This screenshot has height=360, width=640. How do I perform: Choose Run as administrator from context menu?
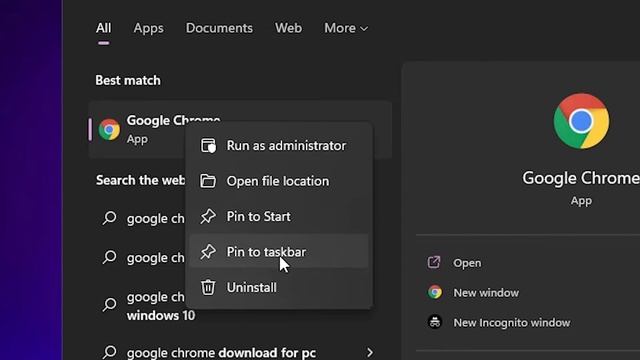point(279,146)
